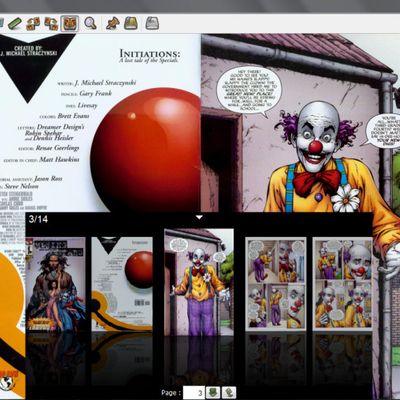
Task: Click the grayed-out book icon in toolbar
Action: (x=152, y=23)
